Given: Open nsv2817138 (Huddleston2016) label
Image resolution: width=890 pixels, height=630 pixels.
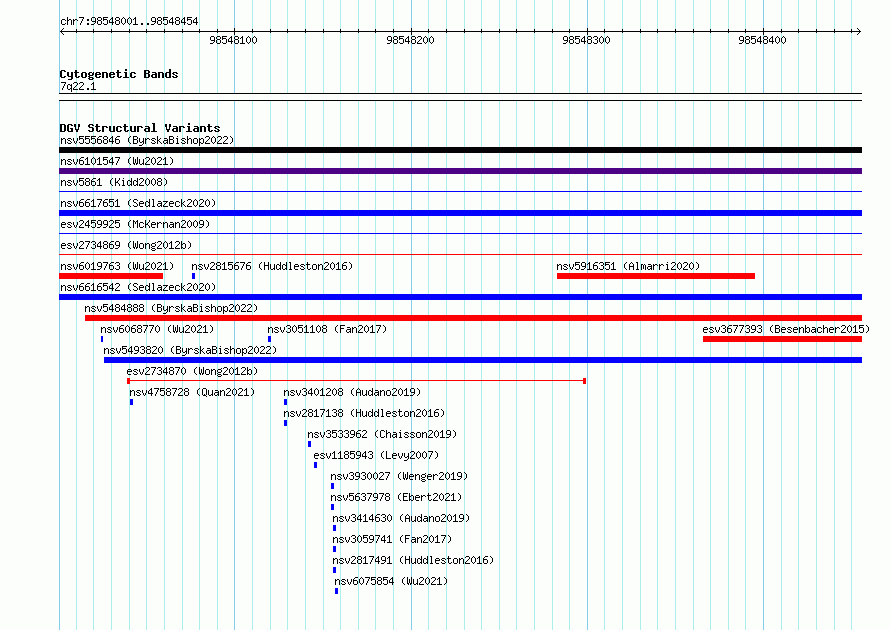Looking at the screenshot, I should point(364,413).
